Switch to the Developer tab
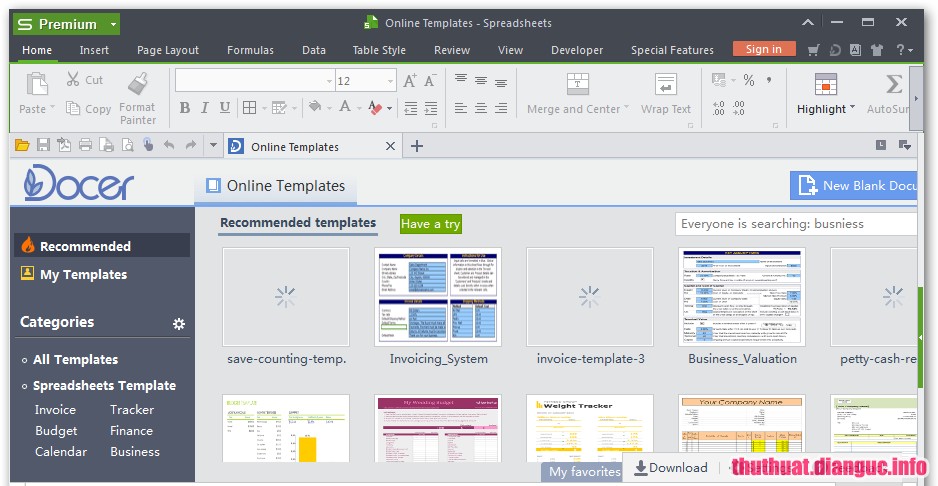938x486 pixels. (x=577, y=50)
